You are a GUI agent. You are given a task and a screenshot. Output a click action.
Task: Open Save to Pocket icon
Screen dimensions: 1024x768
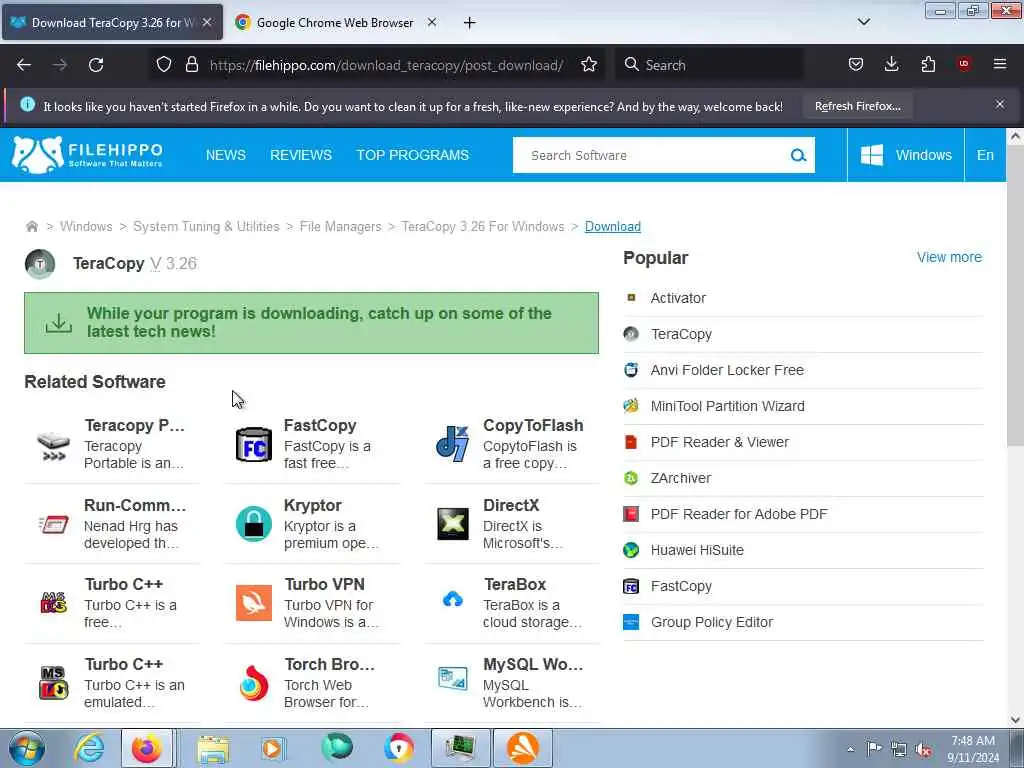856,65
